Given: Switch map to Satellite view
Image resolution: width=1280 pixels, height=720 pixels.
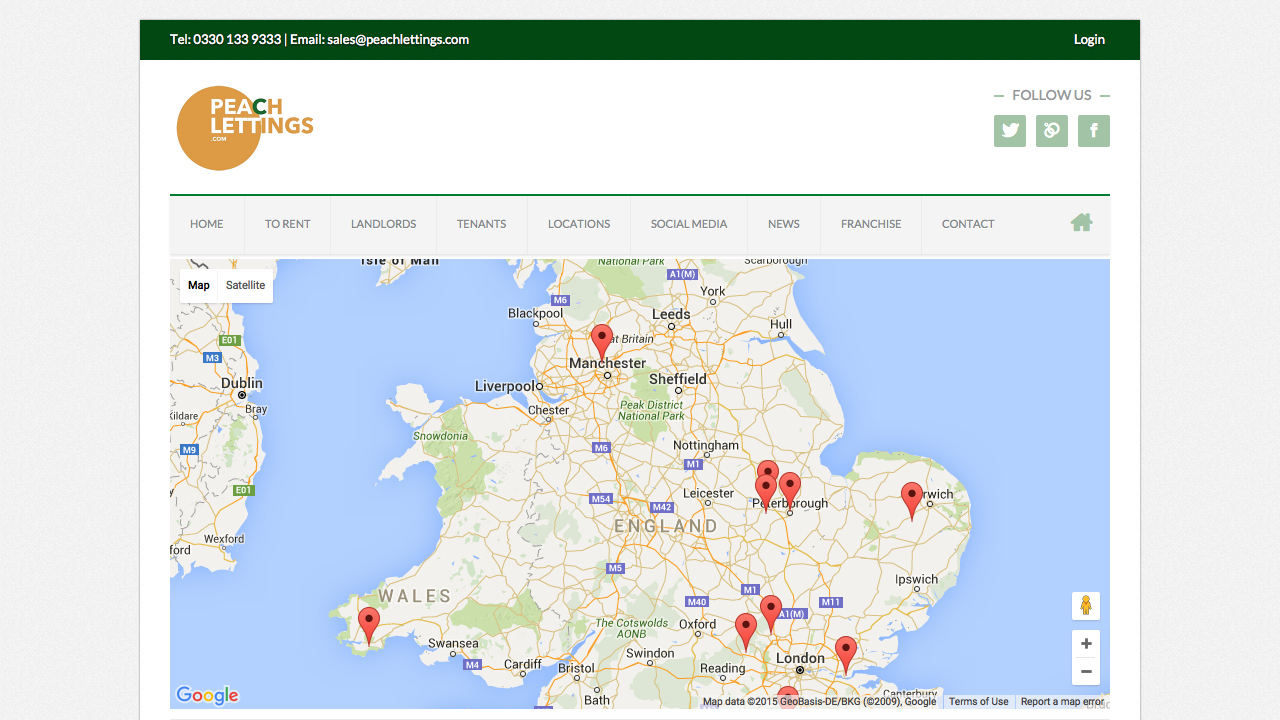Looking at the screenshot, I should 245,285.
